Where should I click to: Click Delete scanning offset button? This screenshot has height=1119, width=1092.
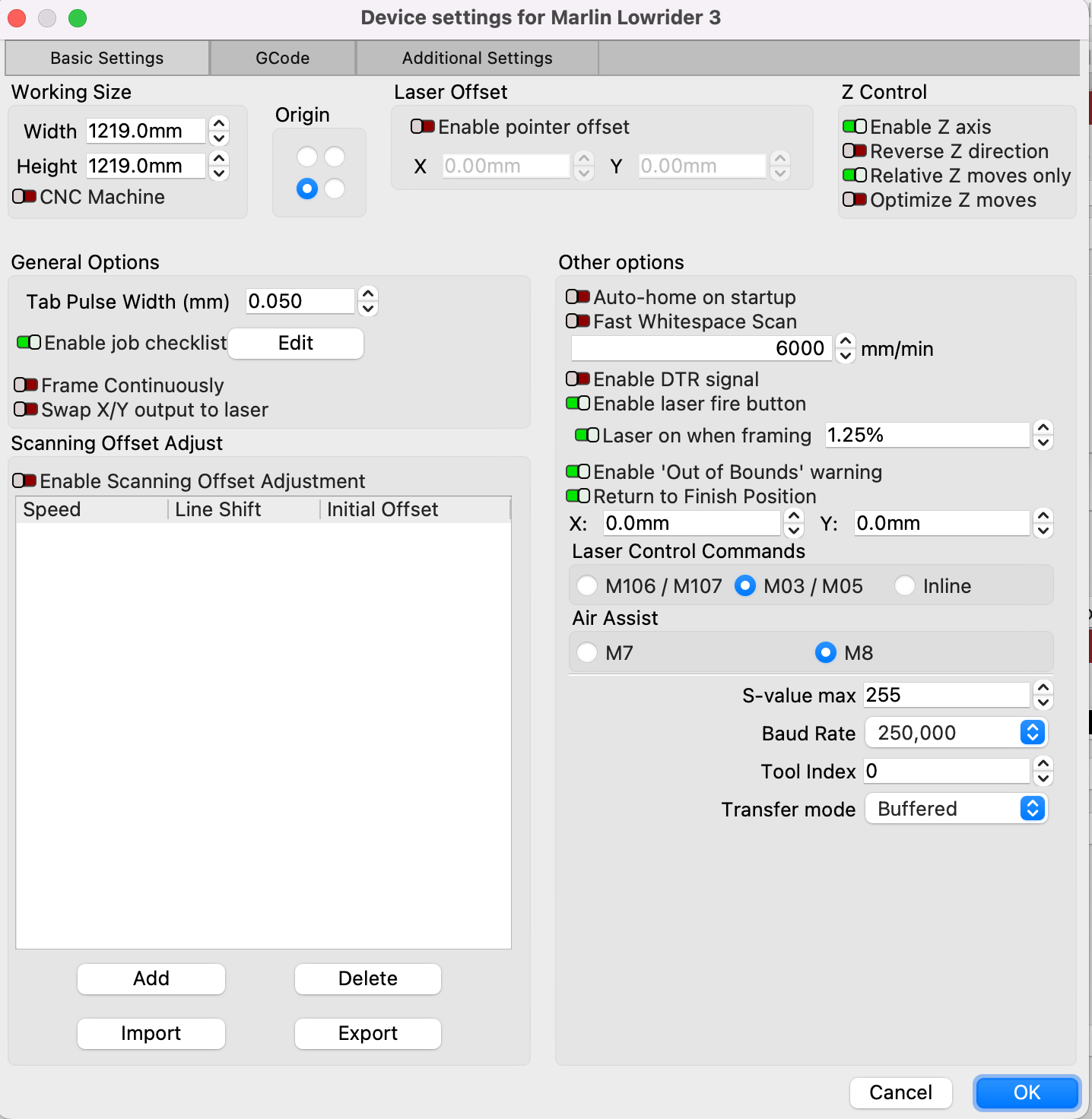[368, 979]
